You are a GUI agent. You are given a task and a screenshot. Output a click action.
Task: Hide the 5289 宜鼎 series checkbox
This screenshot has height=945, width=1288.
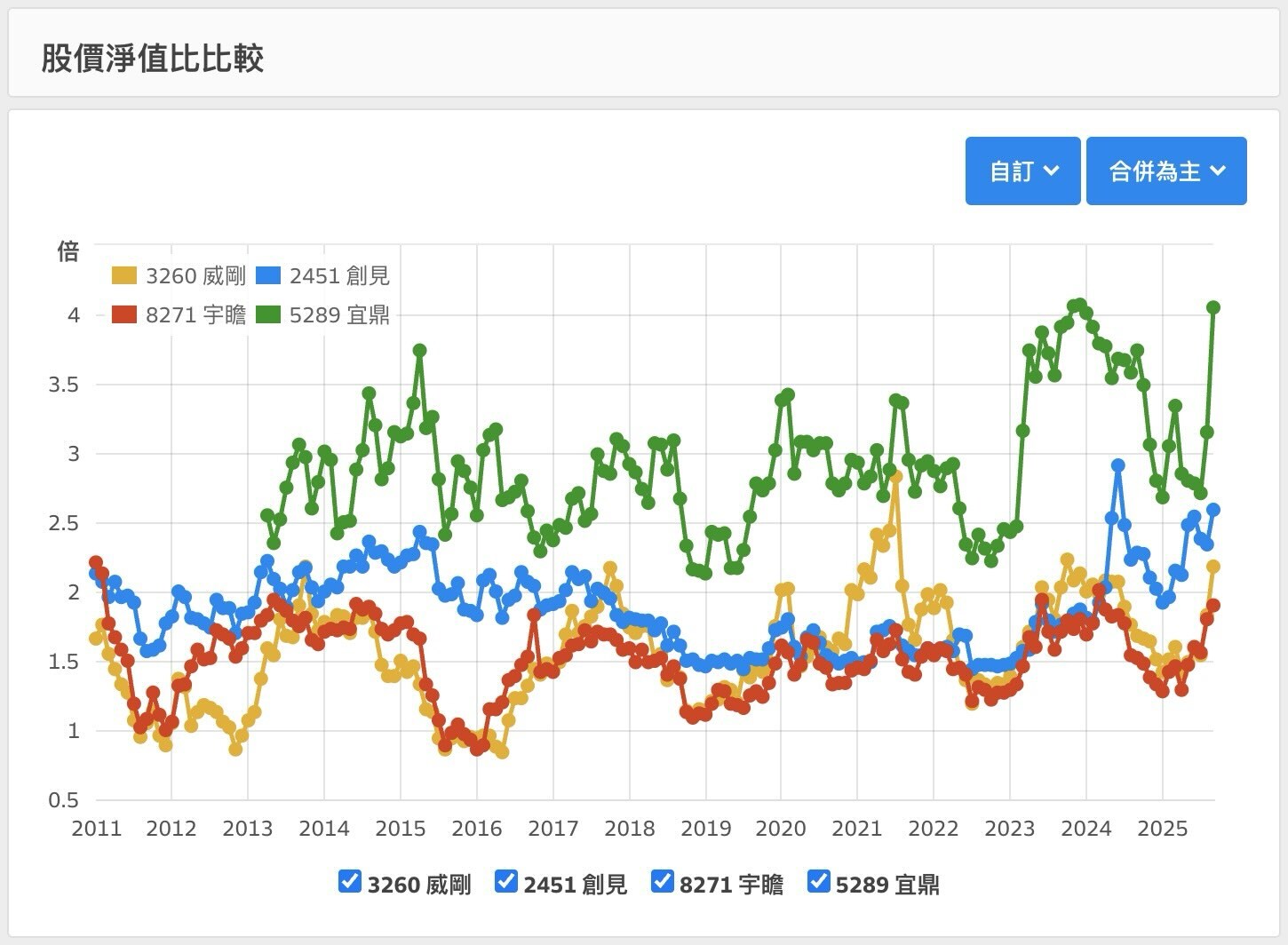[819, 881]
